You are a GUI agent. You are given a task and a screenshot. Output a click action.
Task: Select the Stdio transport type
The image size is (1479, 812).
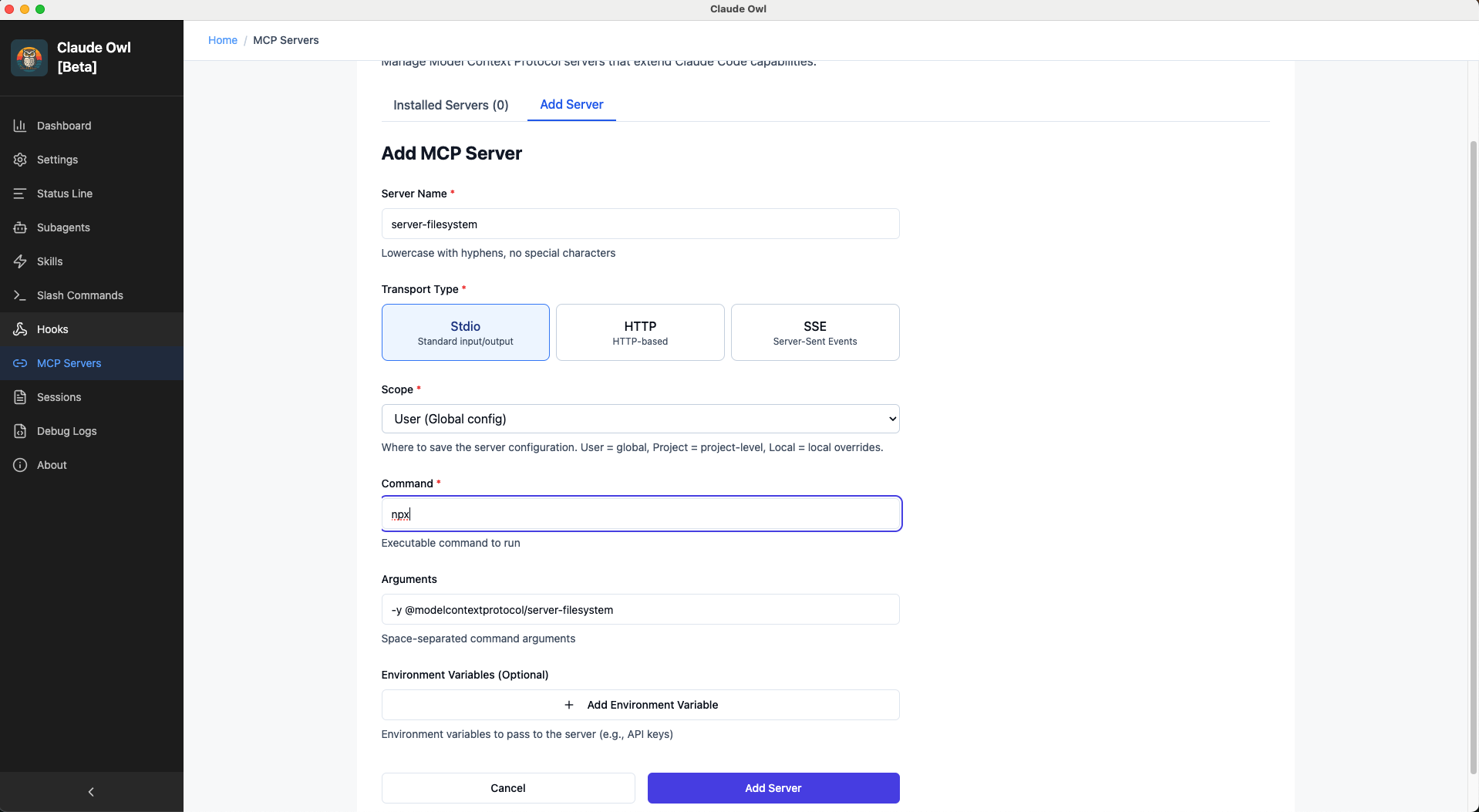[465, 332]
